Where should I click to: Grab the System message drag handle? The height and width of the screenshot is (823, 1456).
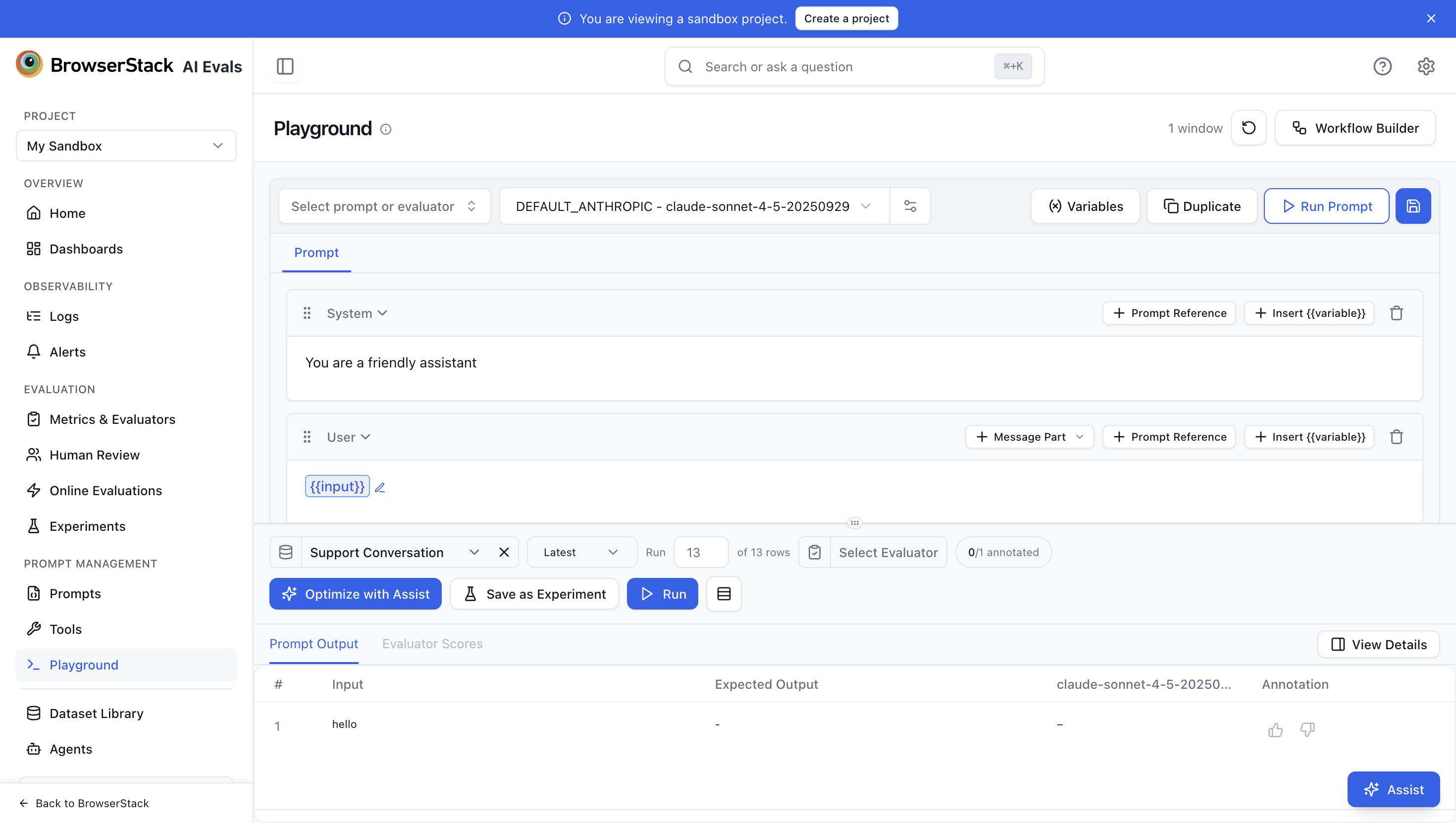307,313
